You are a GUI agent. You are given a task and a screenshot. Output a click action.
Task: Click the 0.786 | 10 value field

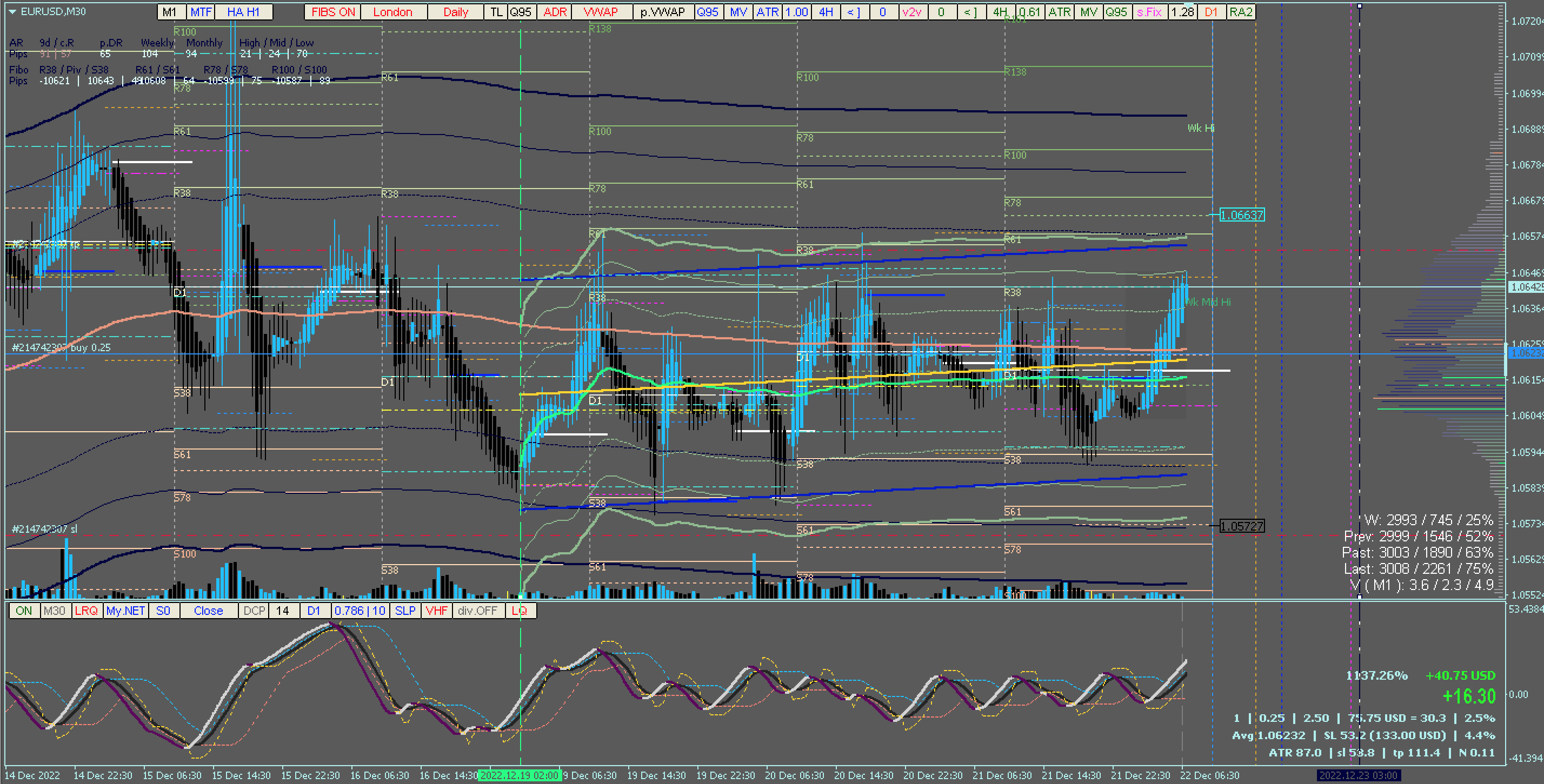point(360,611)
